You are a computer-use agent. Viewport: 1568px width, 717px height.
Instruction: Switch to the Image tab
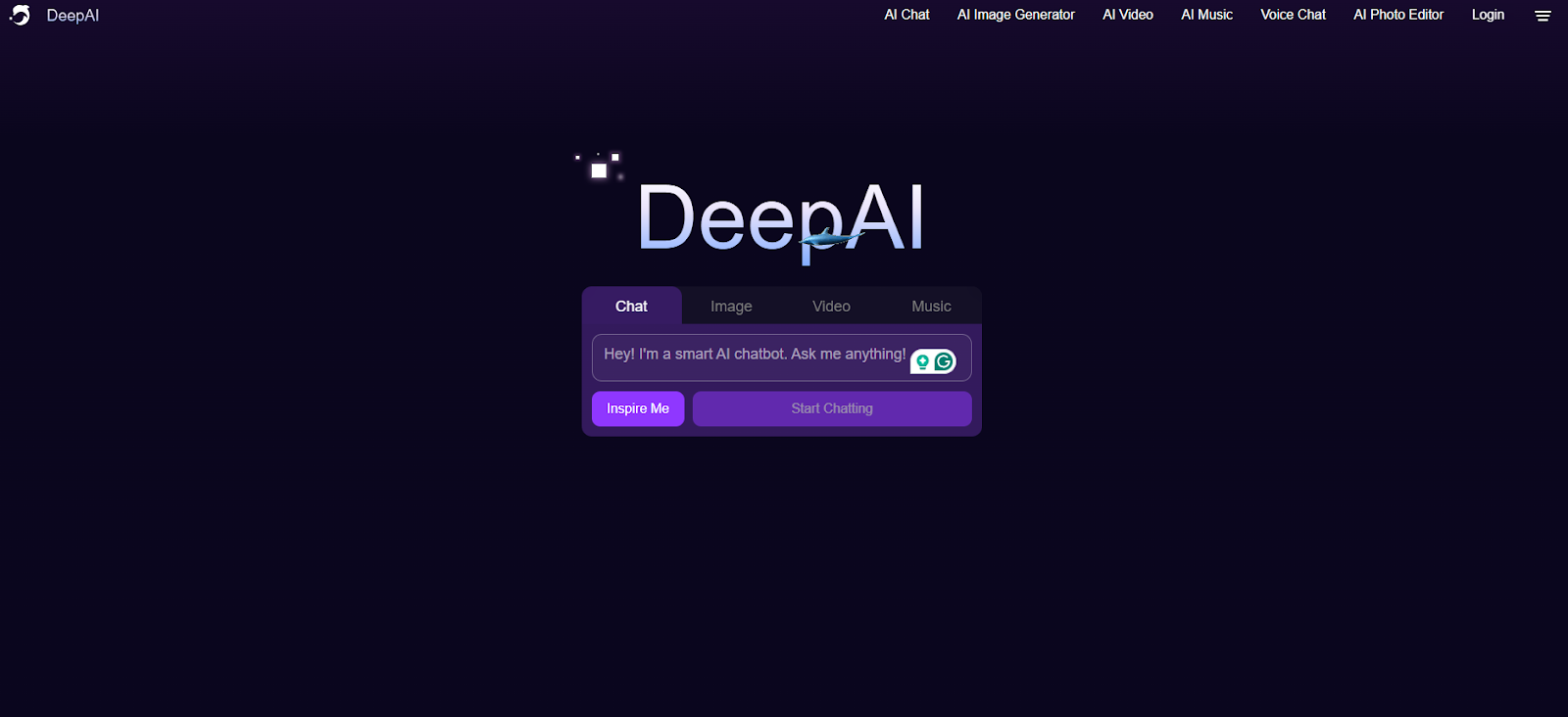[731, 306]
